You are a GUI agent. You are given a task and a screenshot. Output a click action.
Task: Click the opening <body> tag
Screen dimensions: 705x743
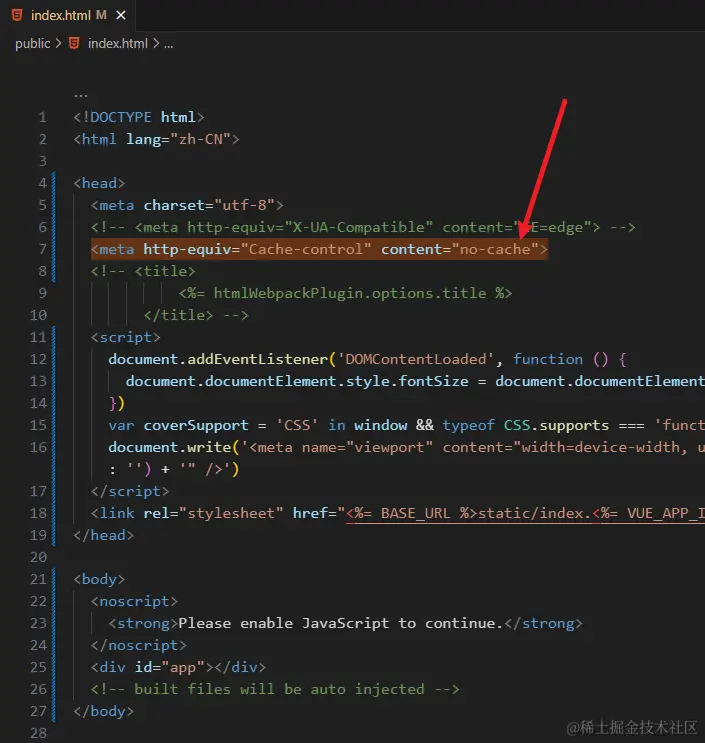[99, 580]
